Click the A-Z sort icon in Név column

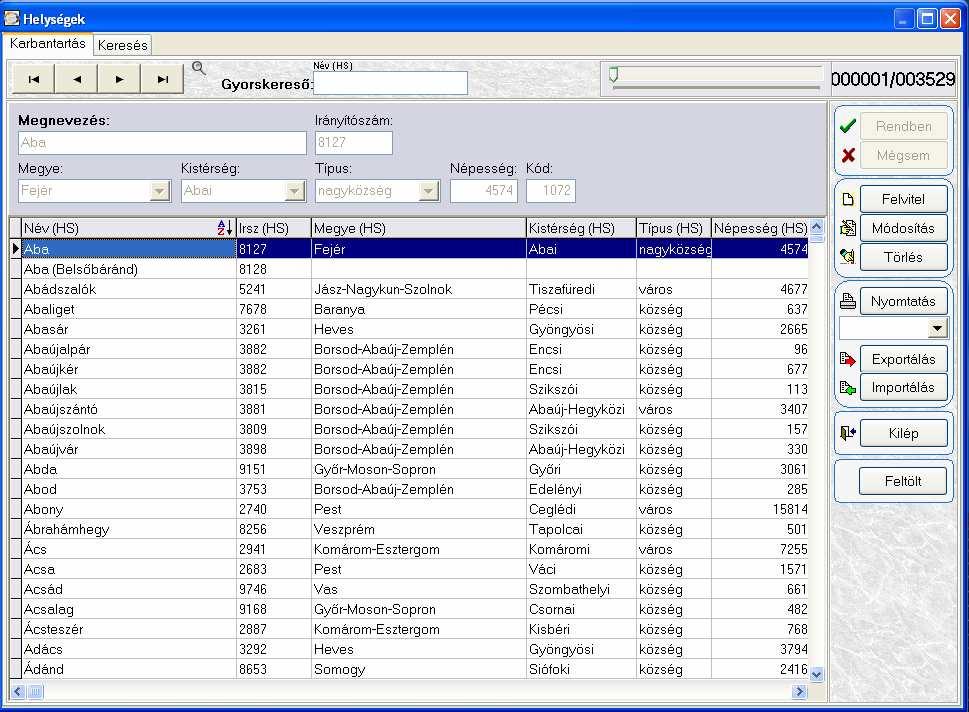coord(224,228)
